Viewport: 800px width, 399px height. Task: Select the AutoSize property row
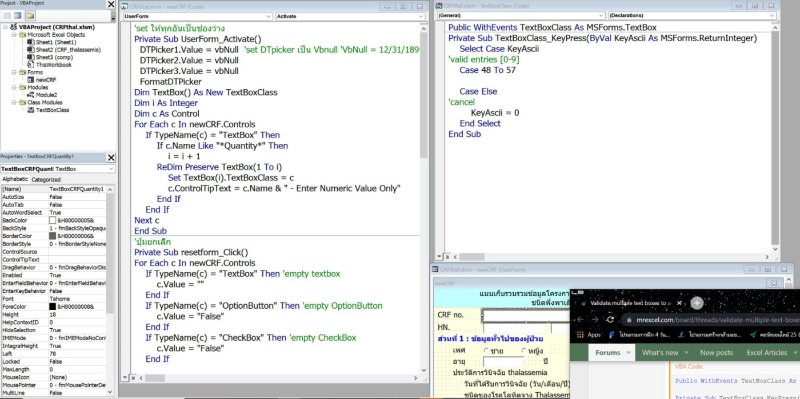point(54,197)
